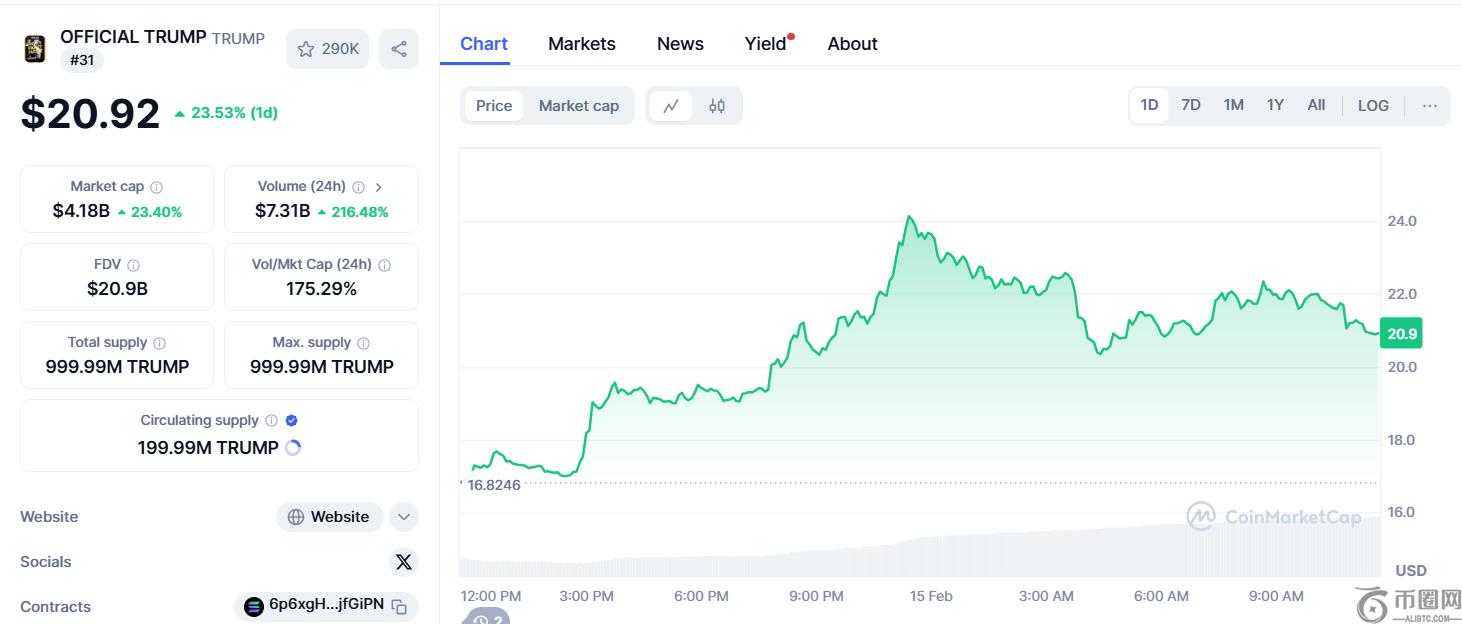Screen dimensions: 1462x624
Task: Click the $7.31B volume value
Action: (x=283, y=211)
